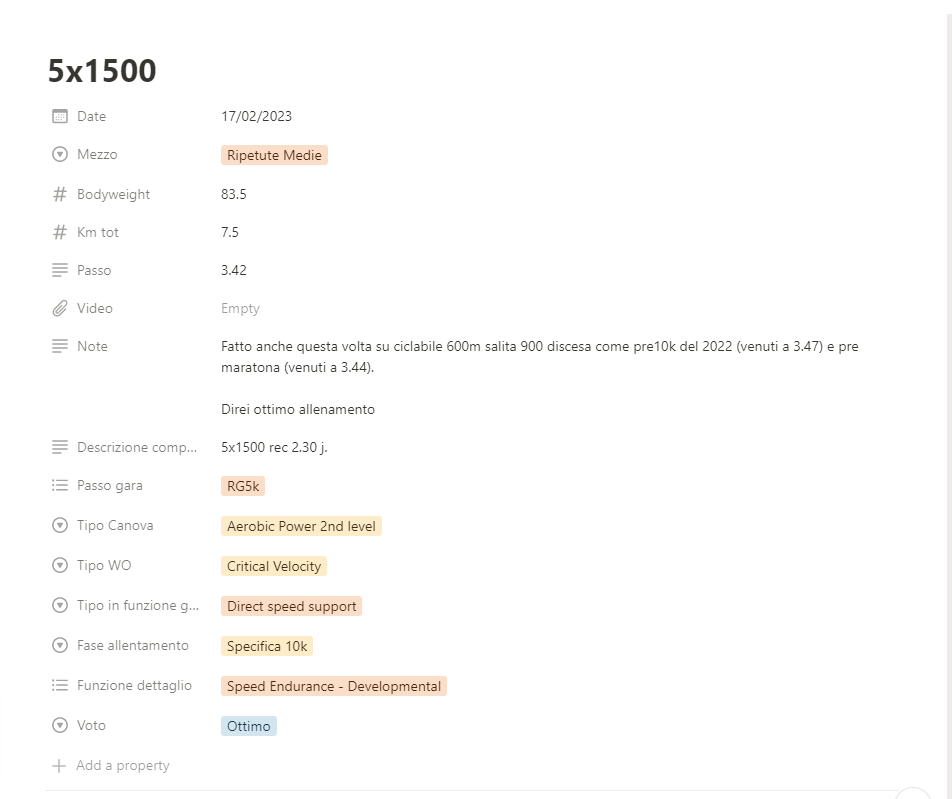
Task: Open the Speed Endurance - Developmental tag
Action: coord(334,687)
